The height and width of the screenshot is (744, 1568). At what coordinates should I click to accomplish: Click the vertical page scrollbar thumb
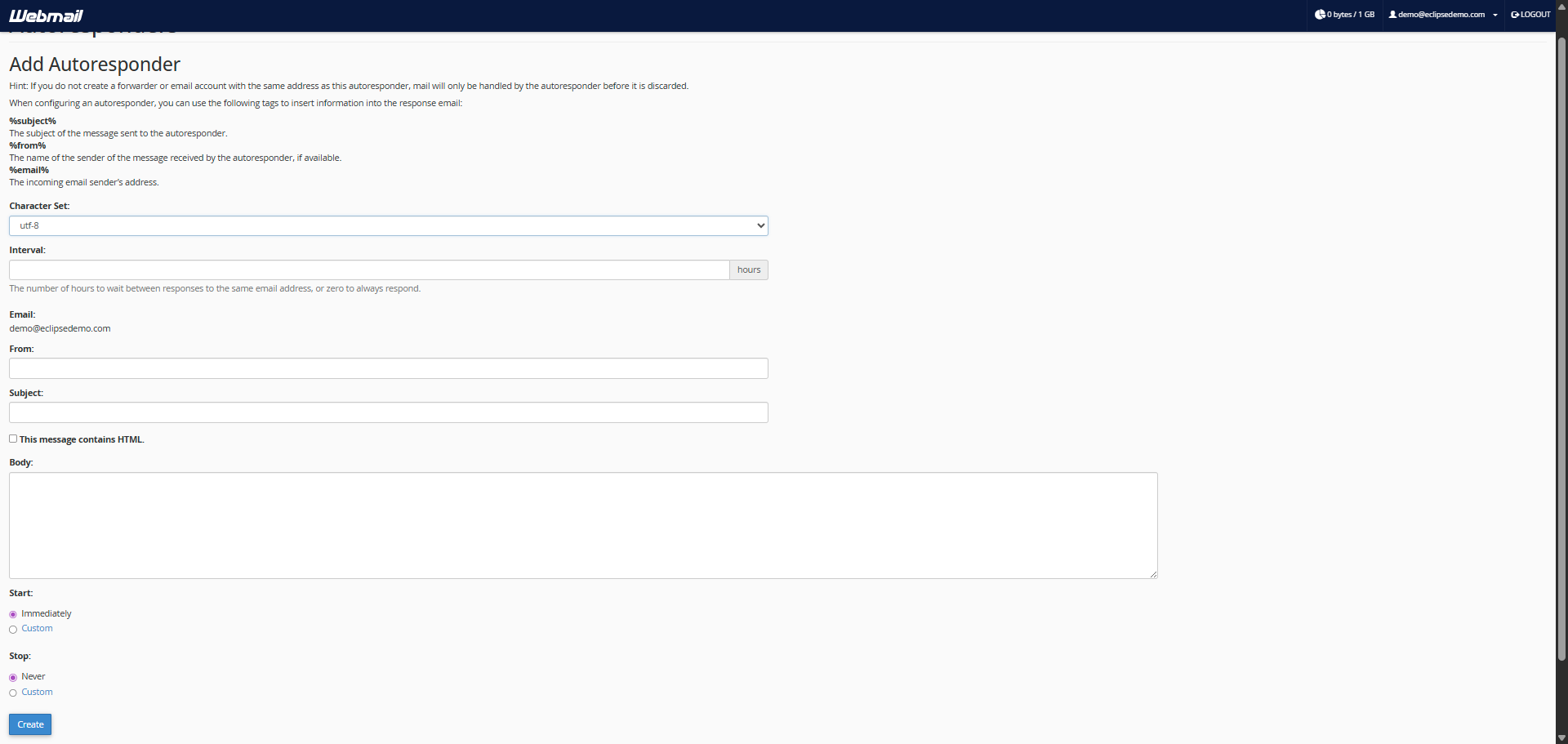pos(1561,343)
